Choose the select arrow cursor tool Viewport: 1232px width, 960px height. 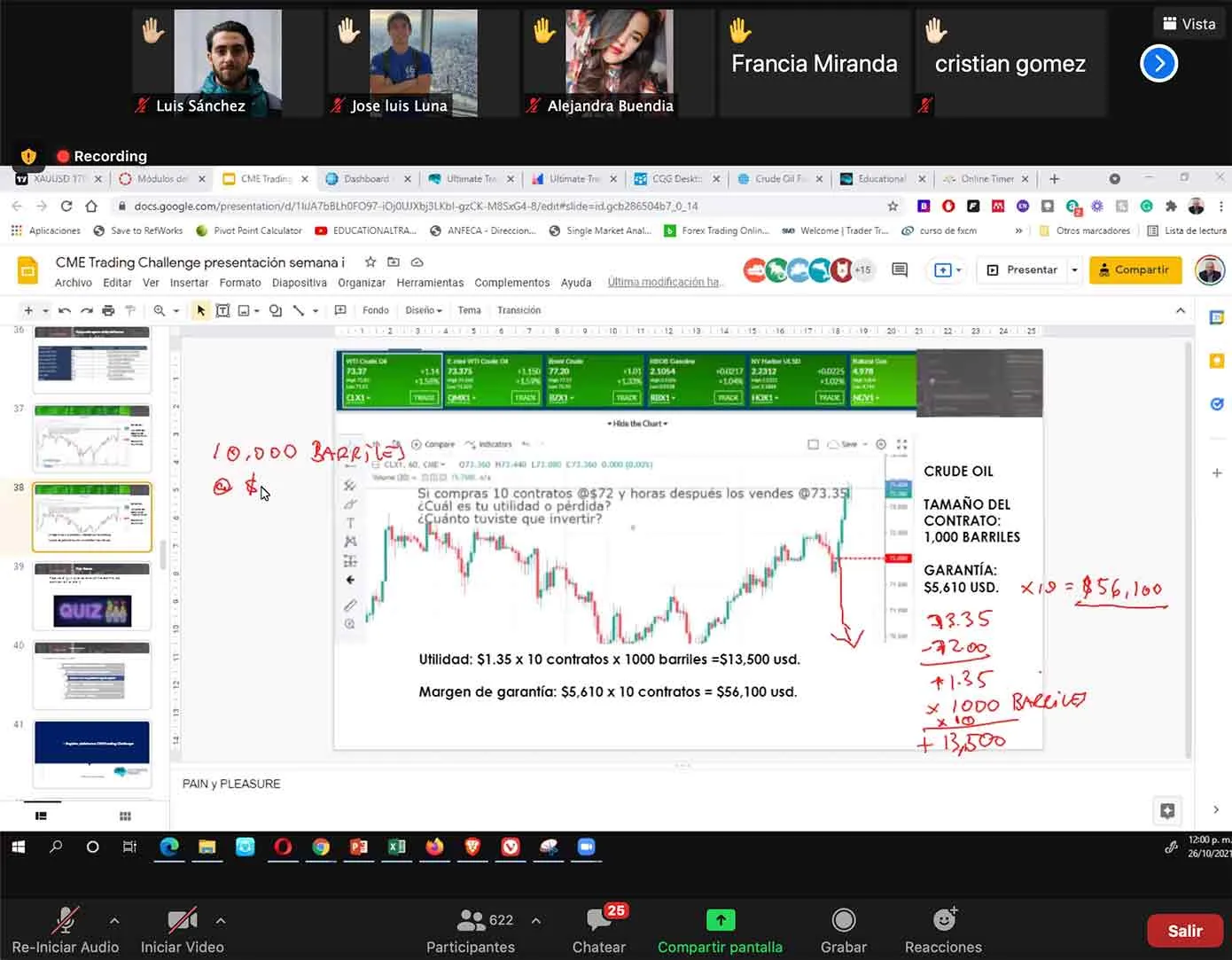[x=201, y=310]
